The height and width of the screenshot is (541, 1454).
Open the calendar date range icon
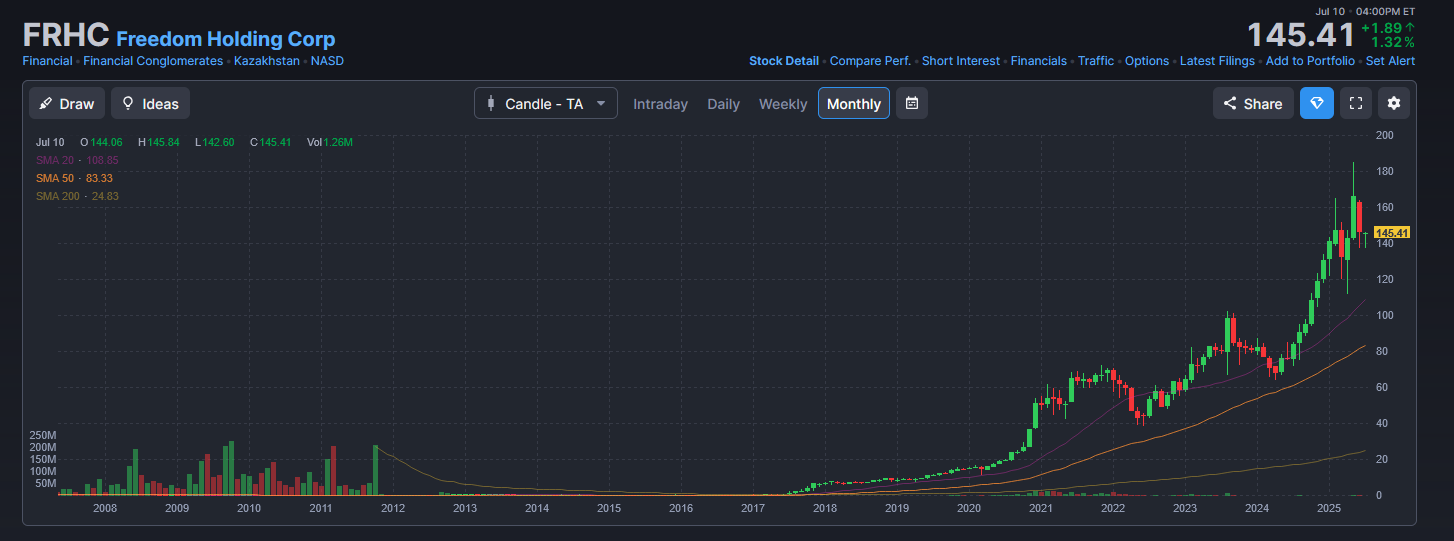[911, 103]
